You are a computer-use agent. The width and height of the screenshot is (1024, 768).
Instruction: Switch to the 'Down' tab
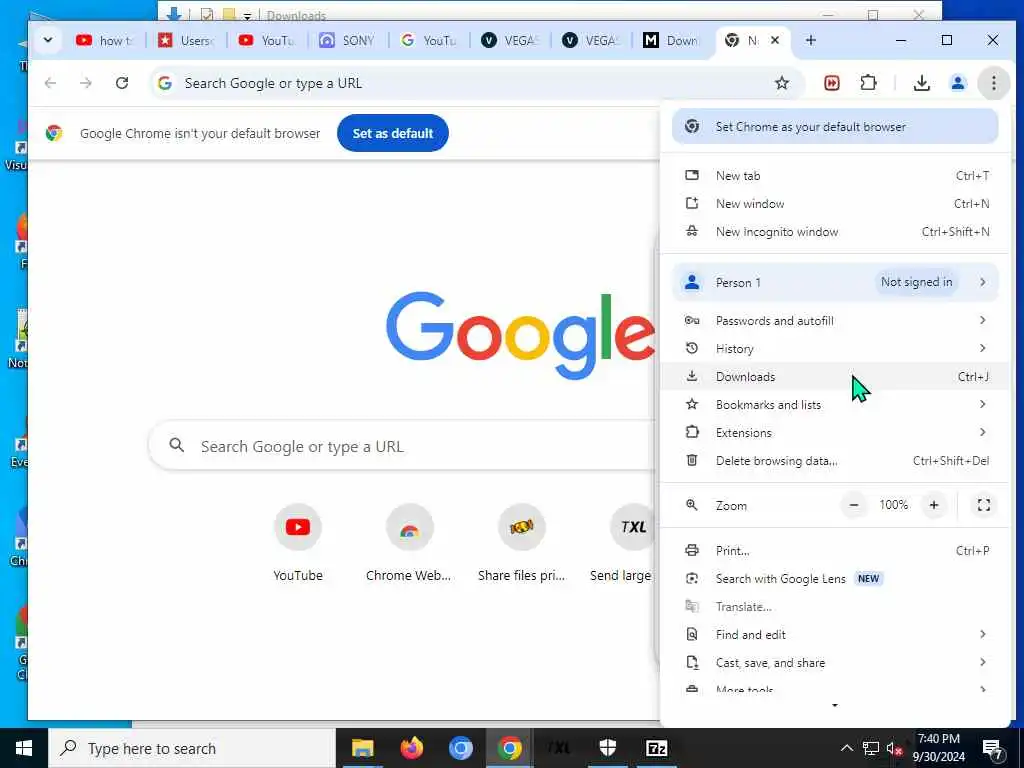click(673, 40)
